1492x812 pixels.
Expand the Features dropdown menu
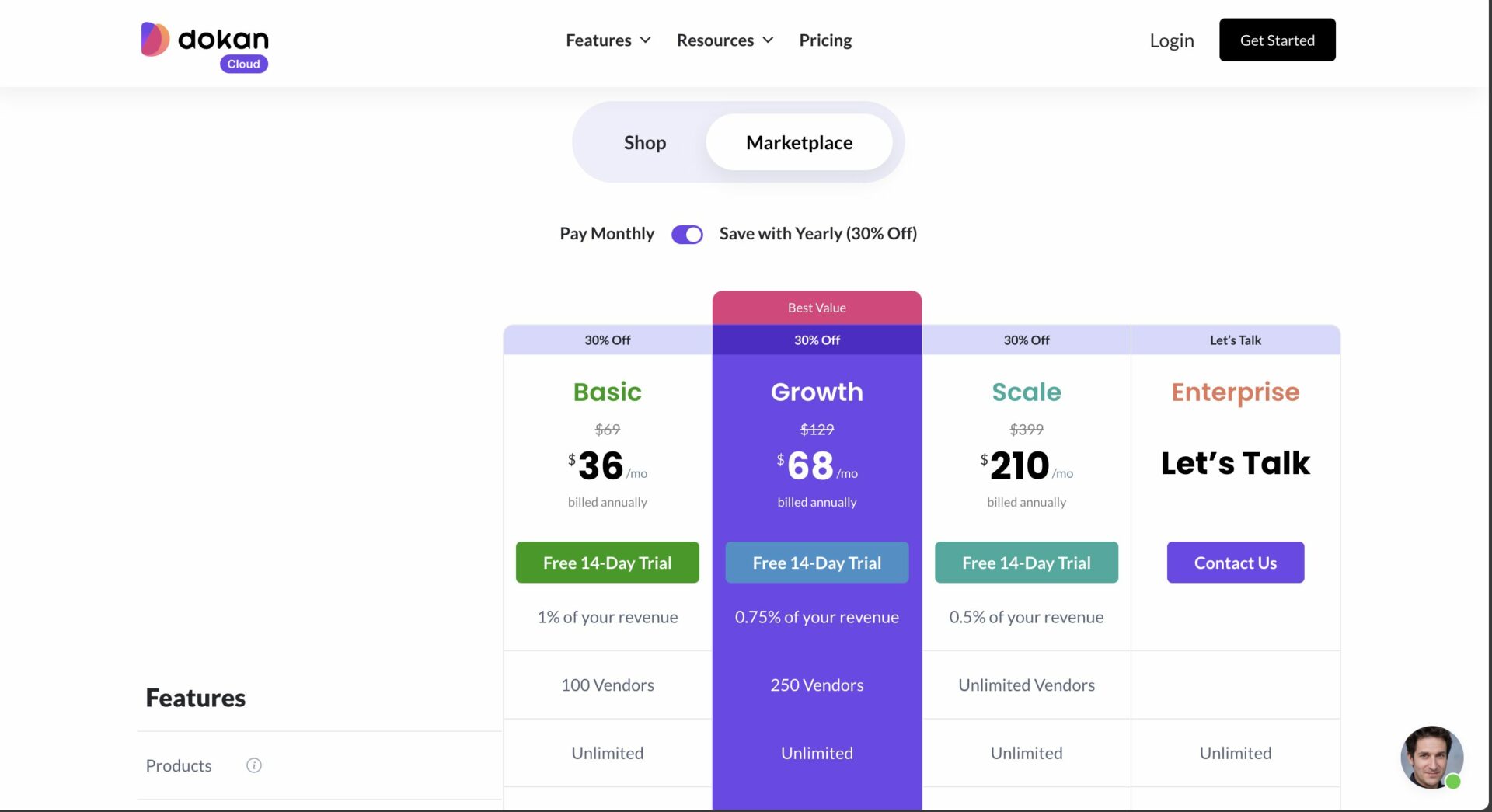click(608, 40)
